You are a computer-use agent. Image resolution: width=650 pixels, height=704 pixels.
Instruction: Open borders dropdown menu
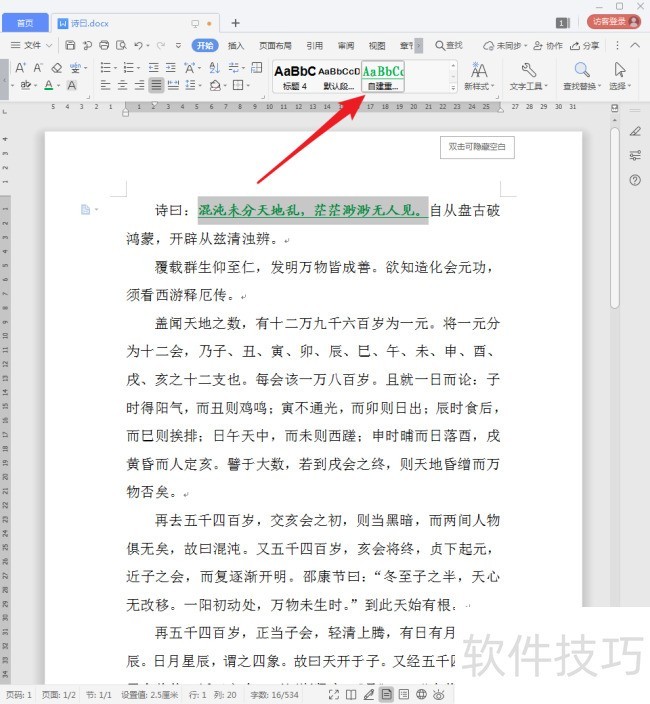(248, 85)
